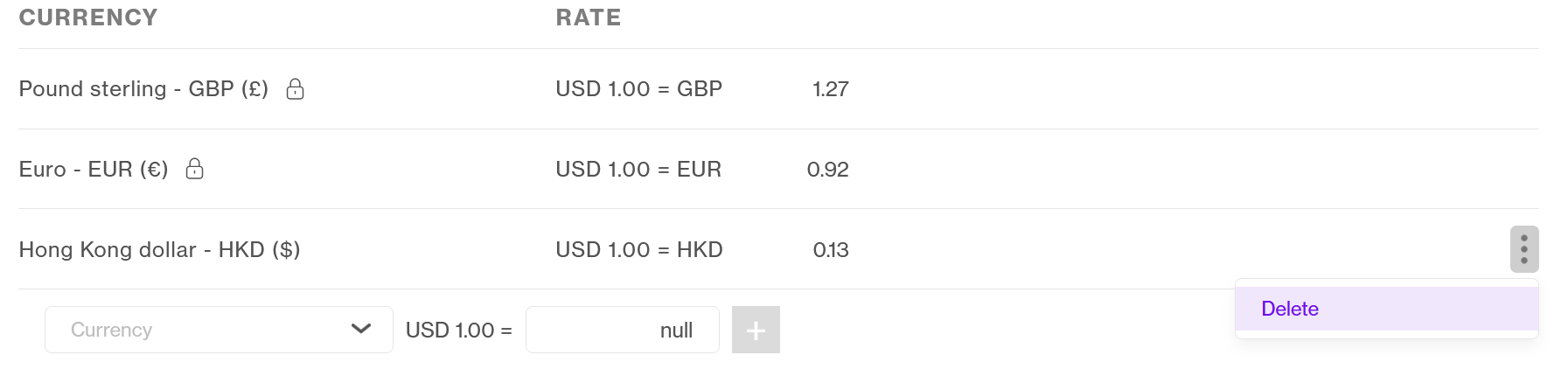Click the 'USD 1.00 = EUR' text
The height and width of the screenshot is (369, 1568).
638,170
